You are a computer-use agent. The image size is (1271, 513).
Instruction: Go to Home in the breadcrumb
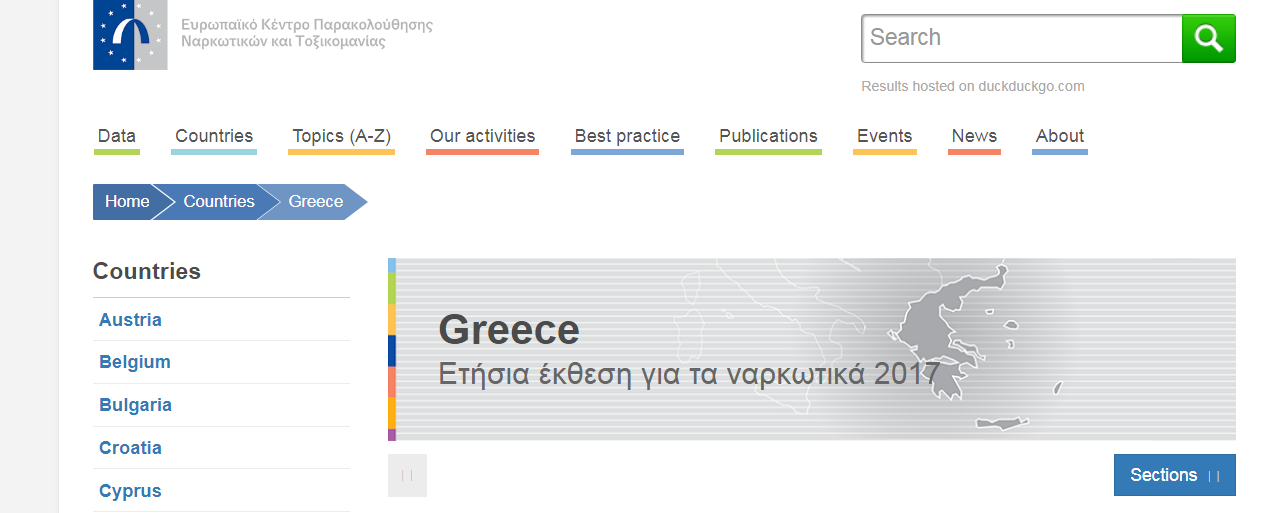[126, 202]
